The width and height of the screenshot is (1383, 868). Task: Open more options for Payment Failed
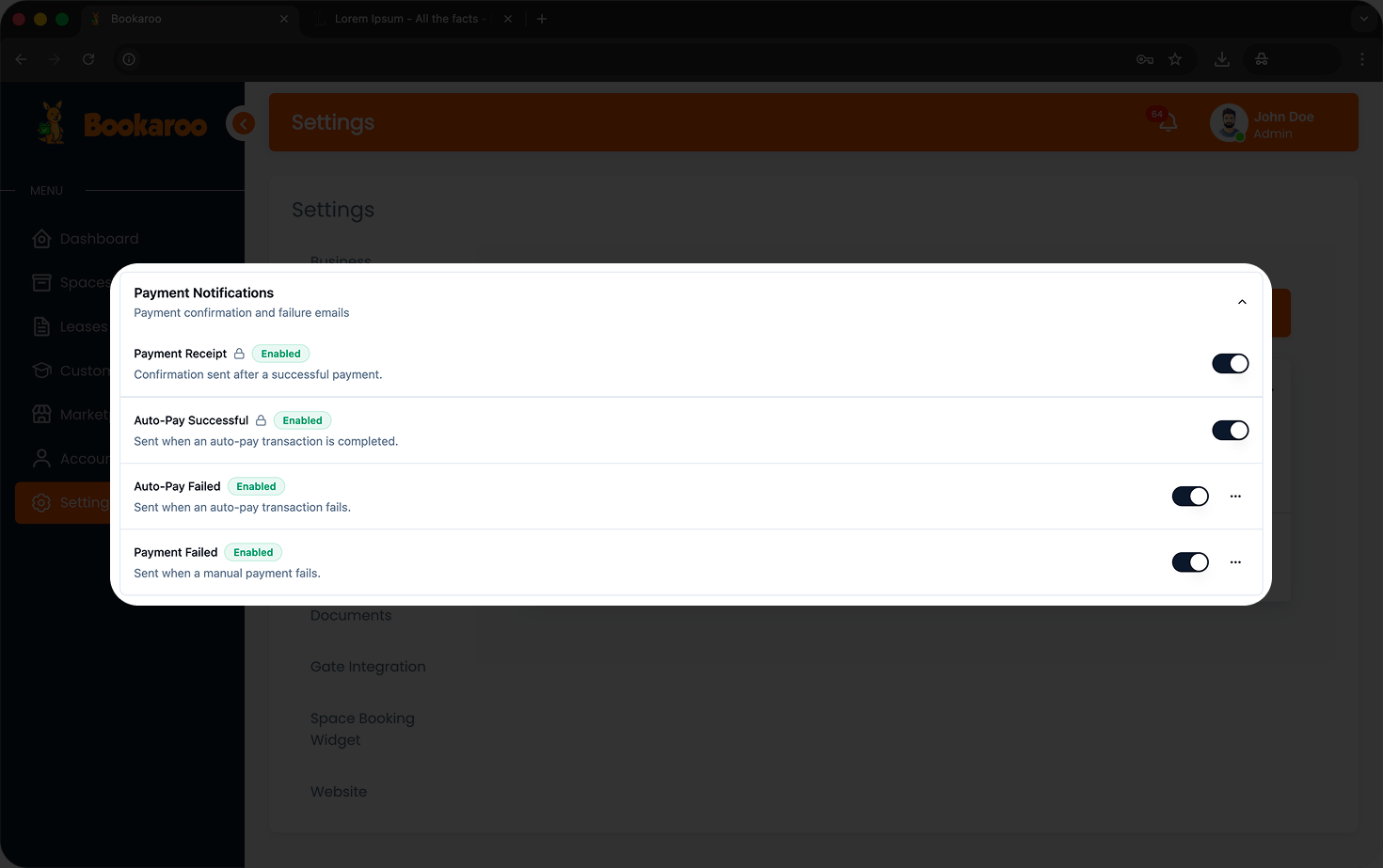pos(1235,562)
